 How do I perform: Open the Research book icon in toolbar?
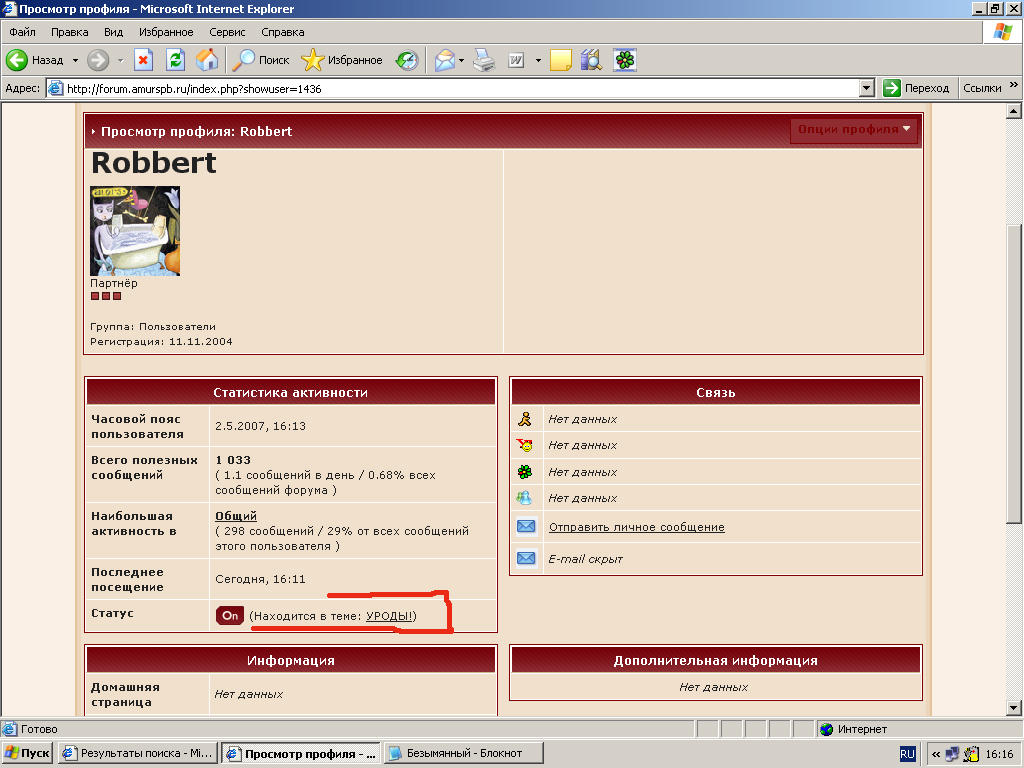(591, 60)
